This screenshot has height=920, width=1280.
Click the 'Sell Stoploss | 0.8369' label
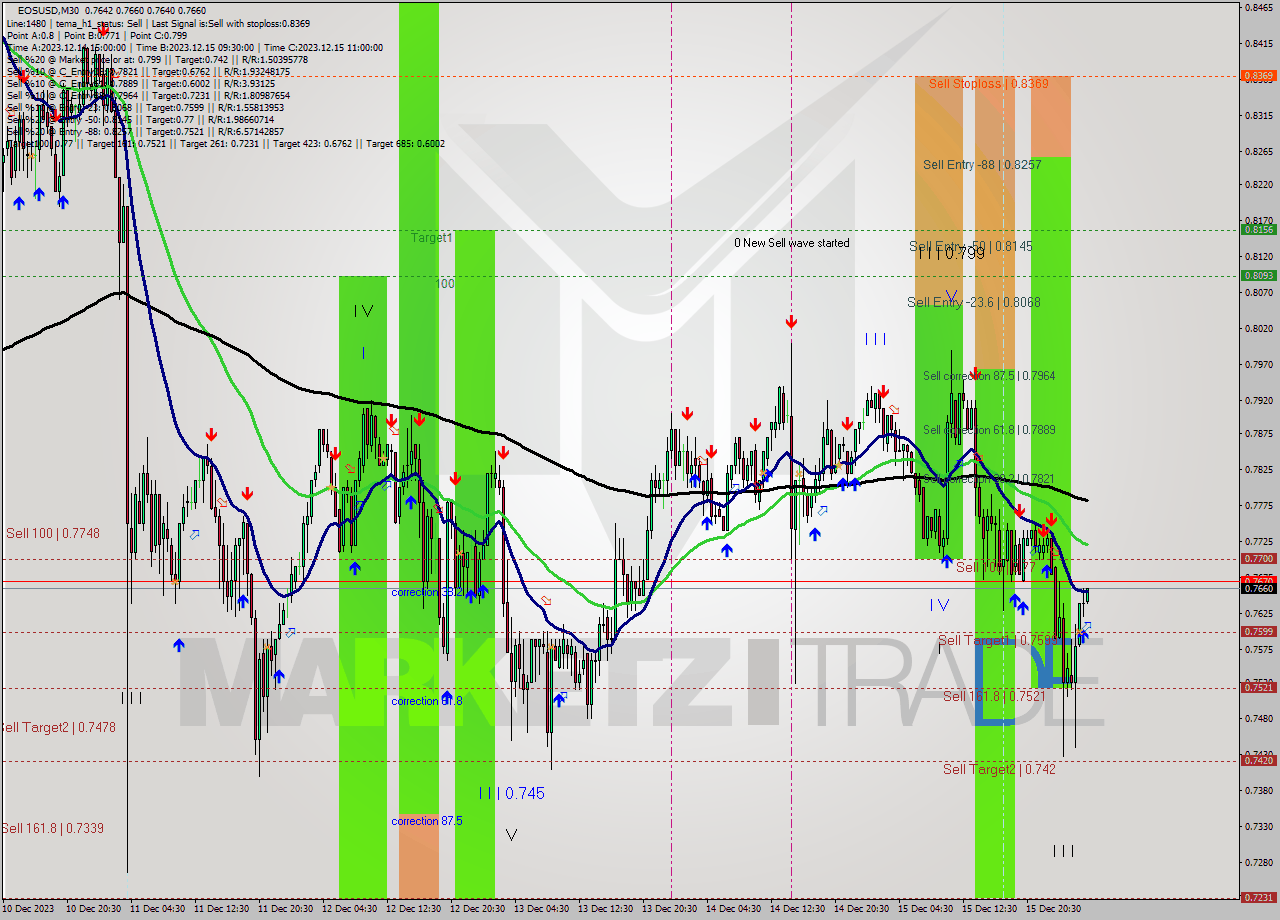[x=988, y=84]
